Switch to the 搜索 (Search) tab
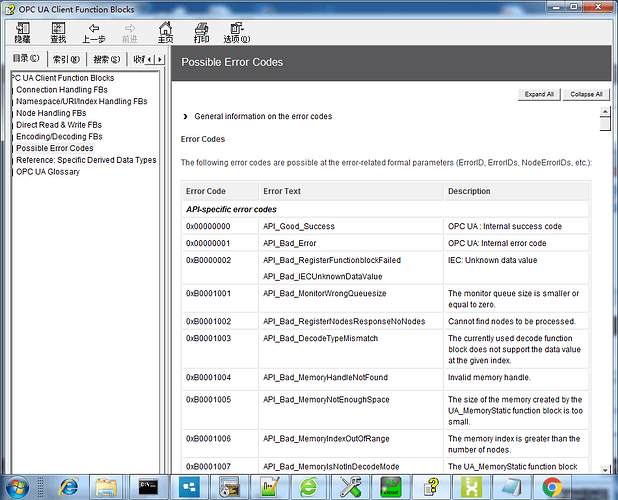The image size is (618, 500). click(106, 59)
